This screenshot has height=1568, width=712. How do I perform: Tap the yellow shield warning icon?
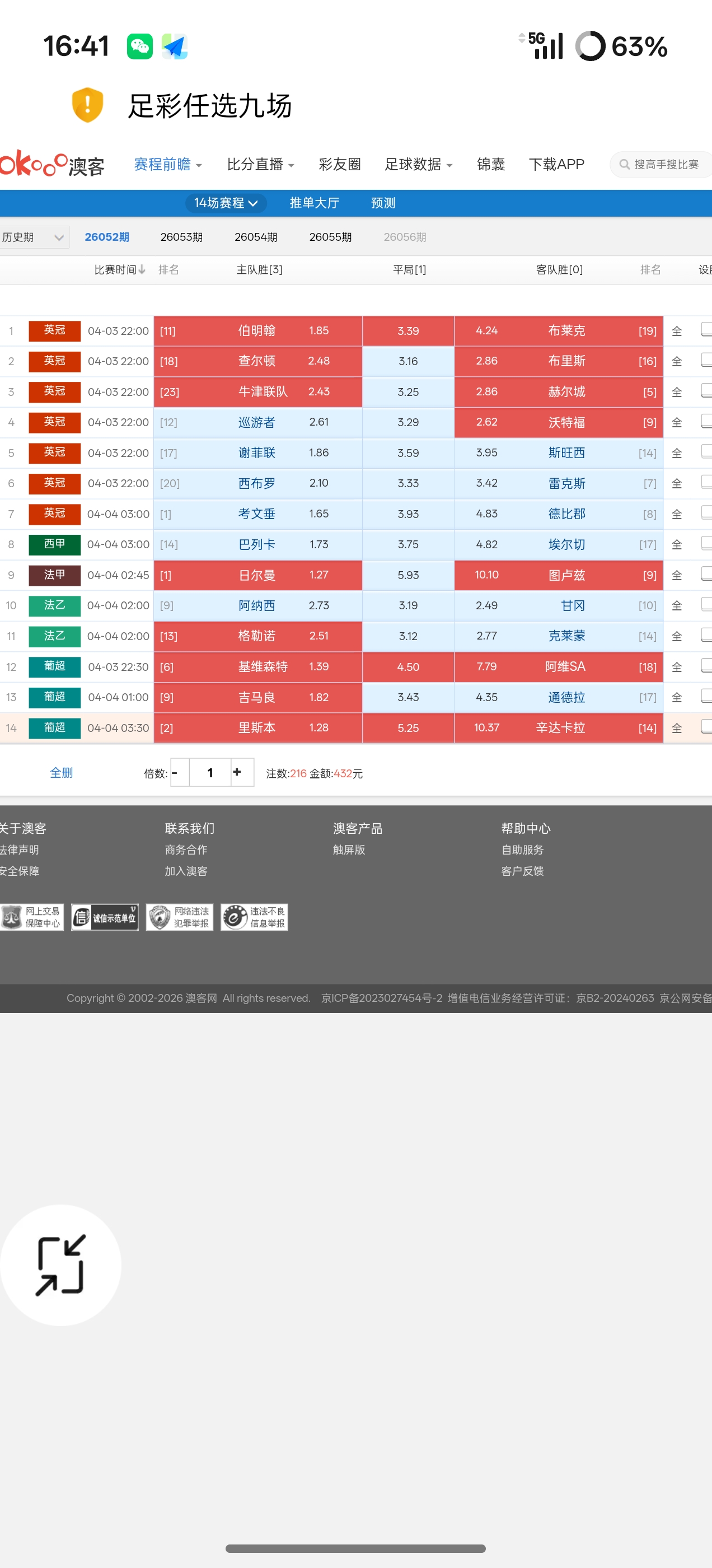pos(88,105)
